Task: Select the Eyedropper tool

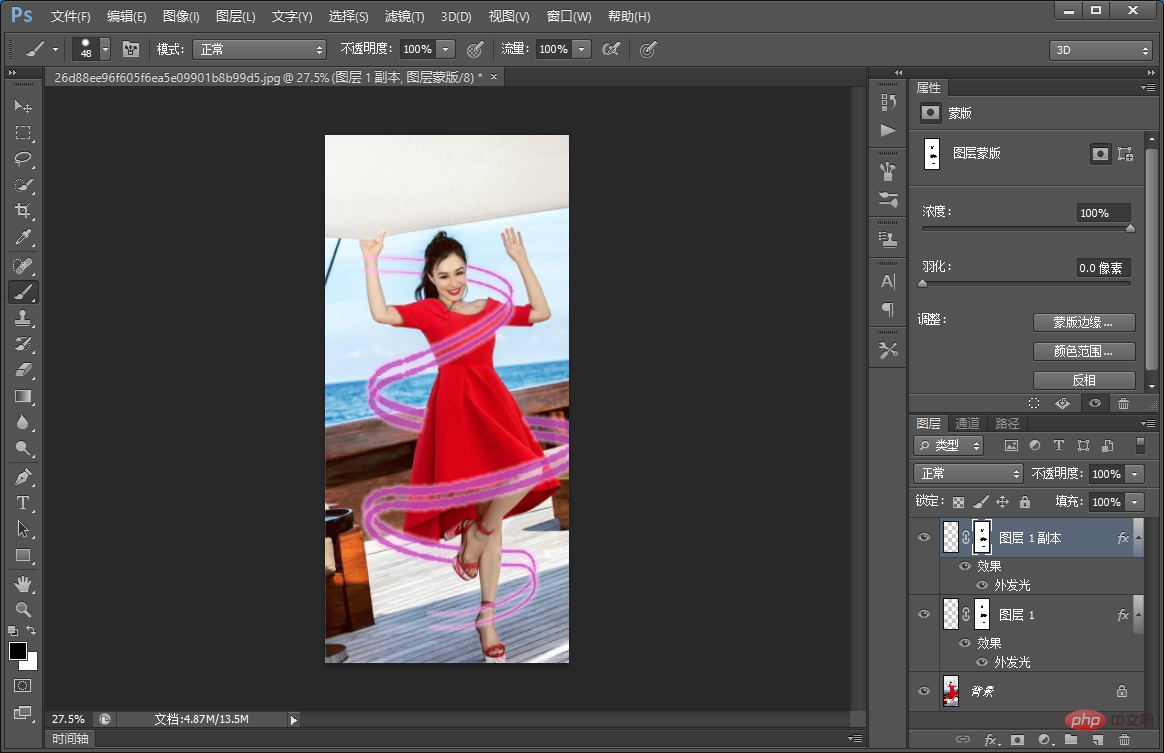Action: [x=23, y=238]
